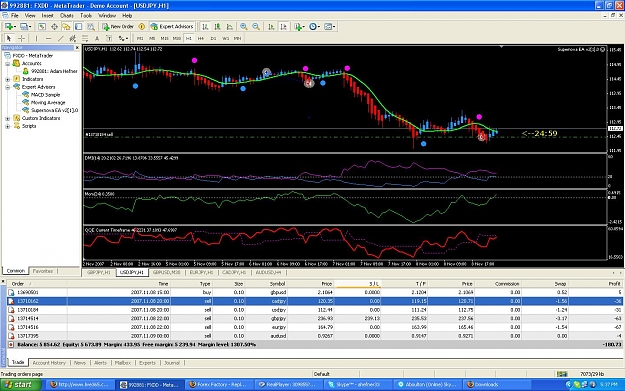Open the Journal terminal tab

(172, 363)
